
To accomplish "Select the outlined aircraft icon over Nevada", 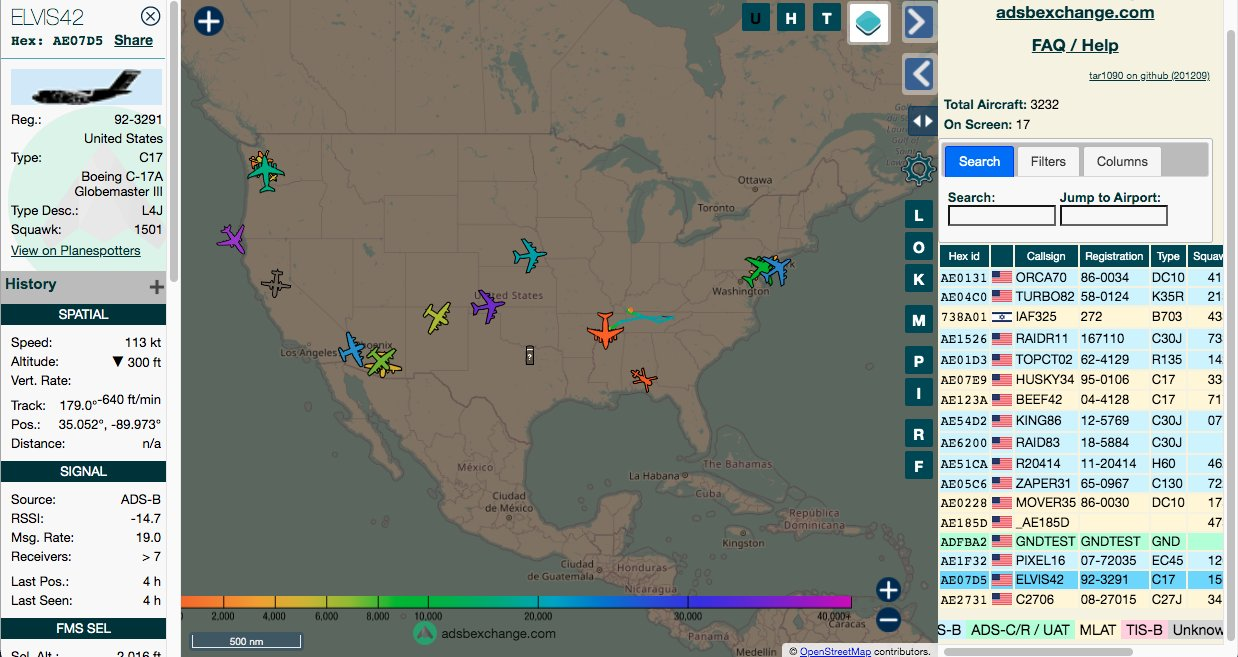I will (x=275, y=284).
